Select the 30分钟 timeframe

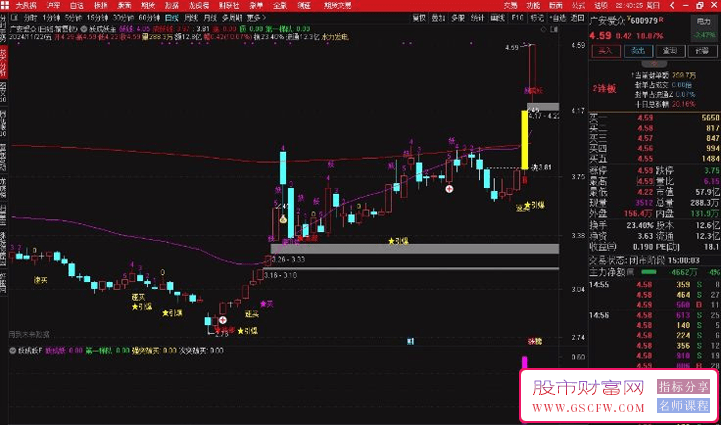pos(122,18)
